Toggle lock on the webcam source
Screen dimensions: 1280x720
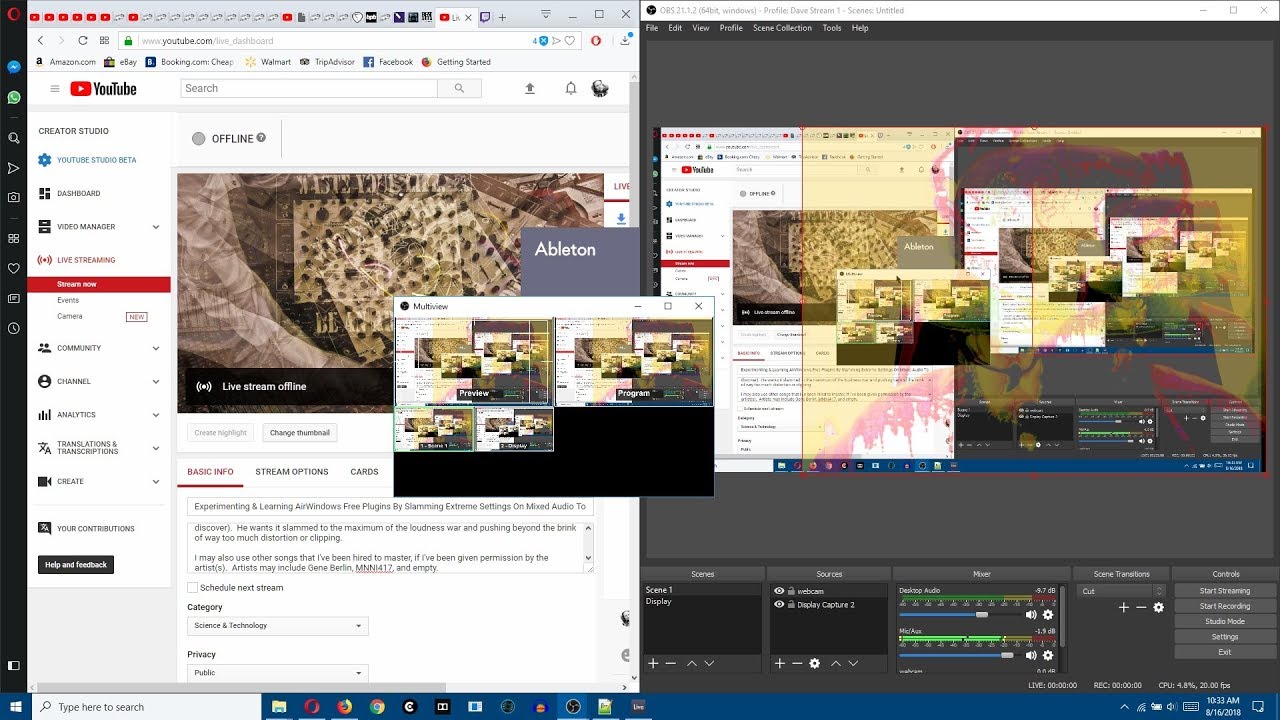pos(791,591)
